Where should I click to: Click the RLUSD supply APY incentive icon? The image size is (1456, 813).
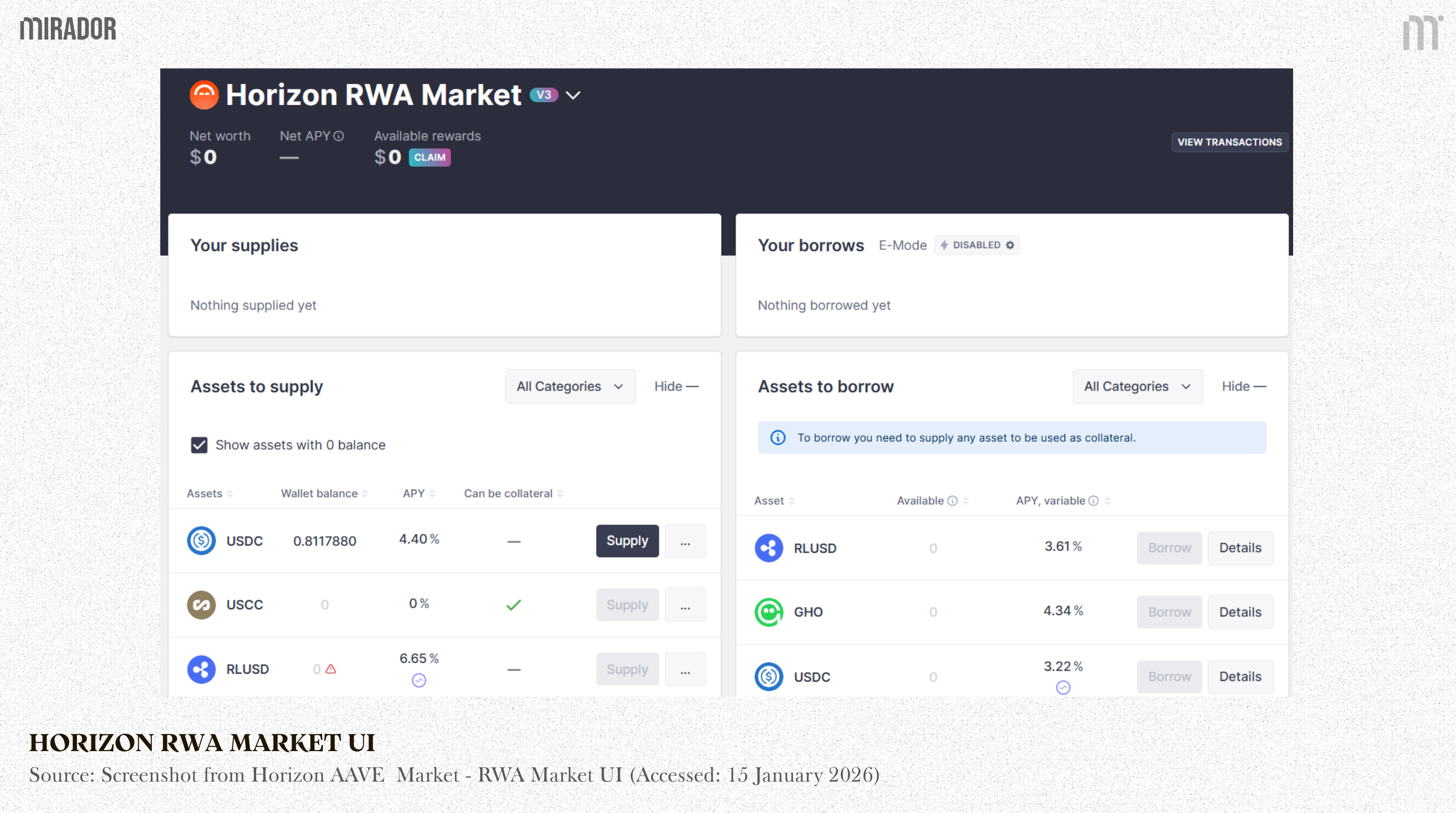(x=419, y=680)
